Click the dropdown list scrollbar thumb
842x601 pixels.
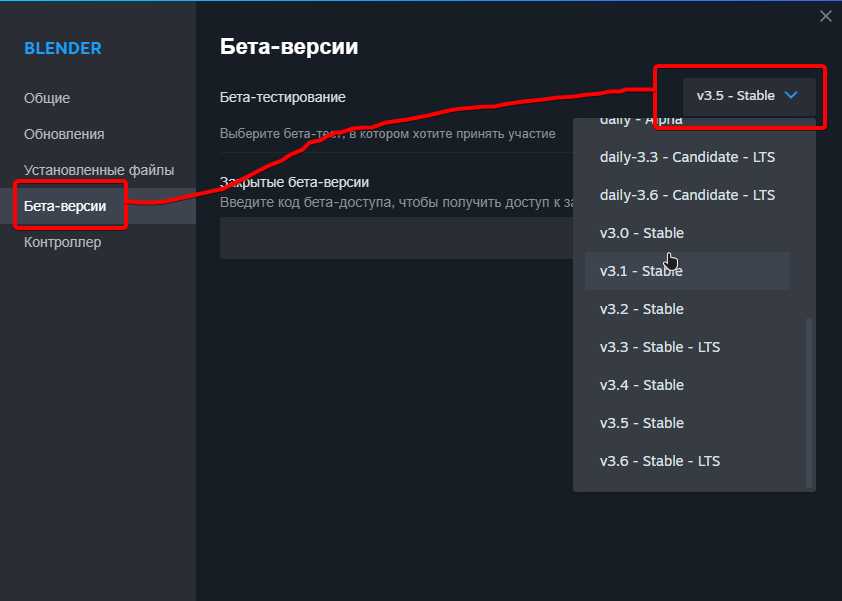tap(809, 403)
